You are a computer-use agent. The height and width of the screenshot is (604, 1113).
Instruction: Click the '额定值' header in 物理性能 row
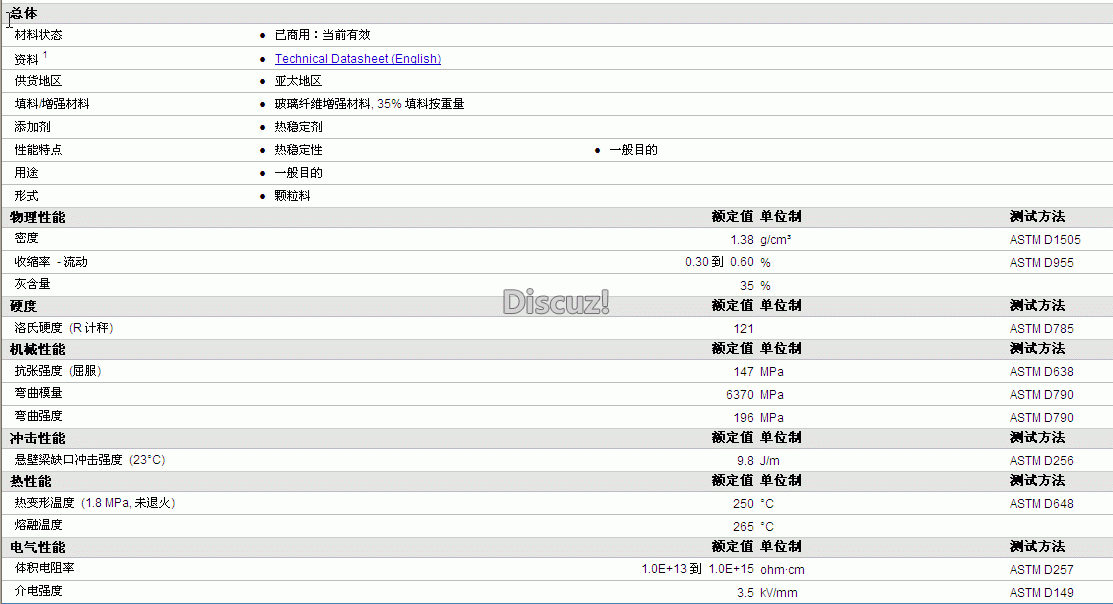(732, 216)
